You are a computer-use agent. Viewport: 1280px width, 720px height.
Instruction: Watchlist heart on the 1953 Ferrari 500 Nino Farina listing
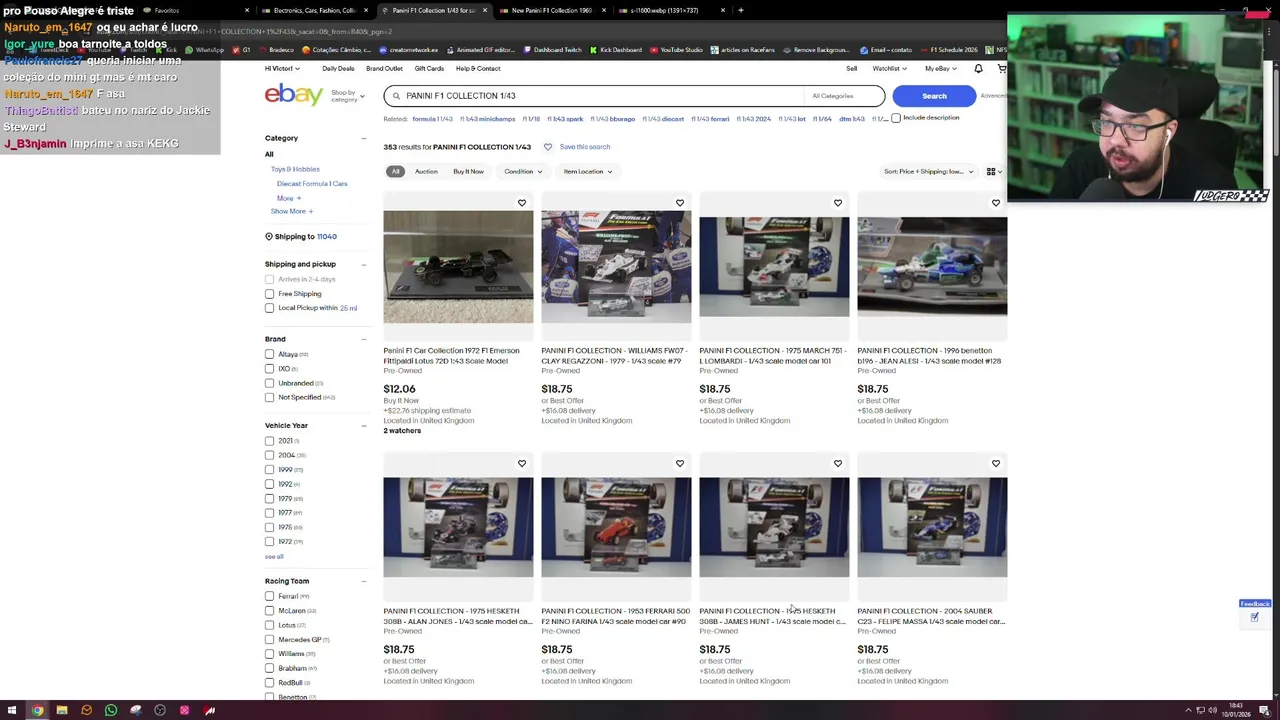point(680,464)
